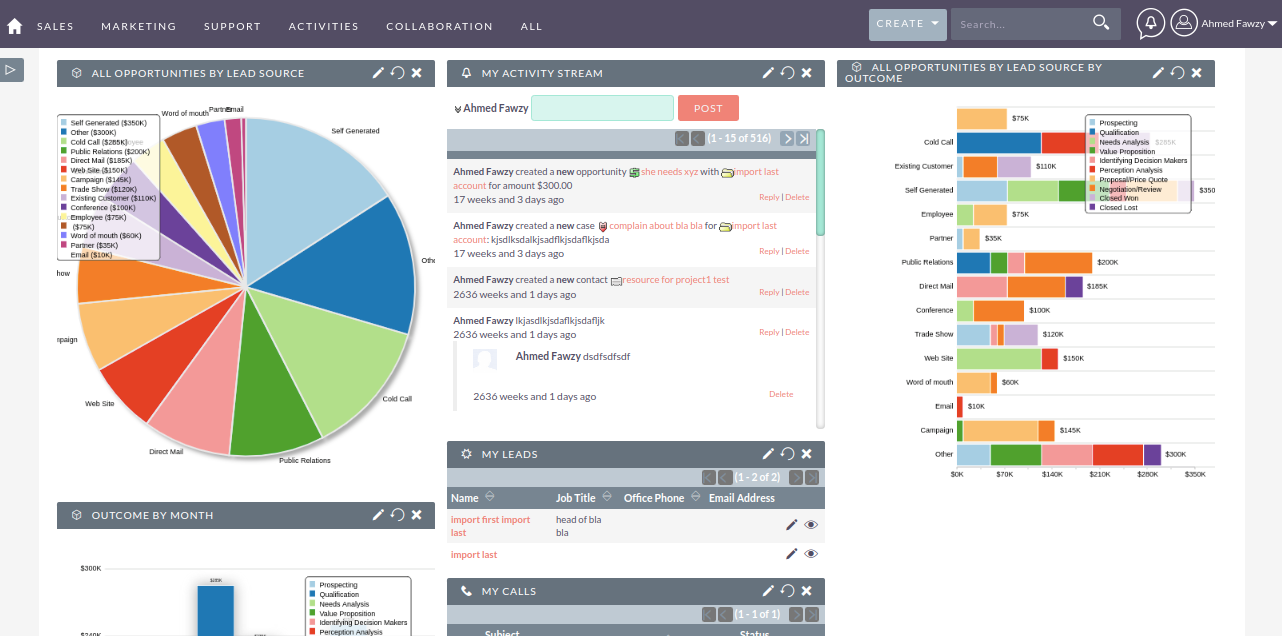Viewport: 1282px width, 636px height.
Task: Jump to first page of activity stream
Action: [x=682, y=139]
